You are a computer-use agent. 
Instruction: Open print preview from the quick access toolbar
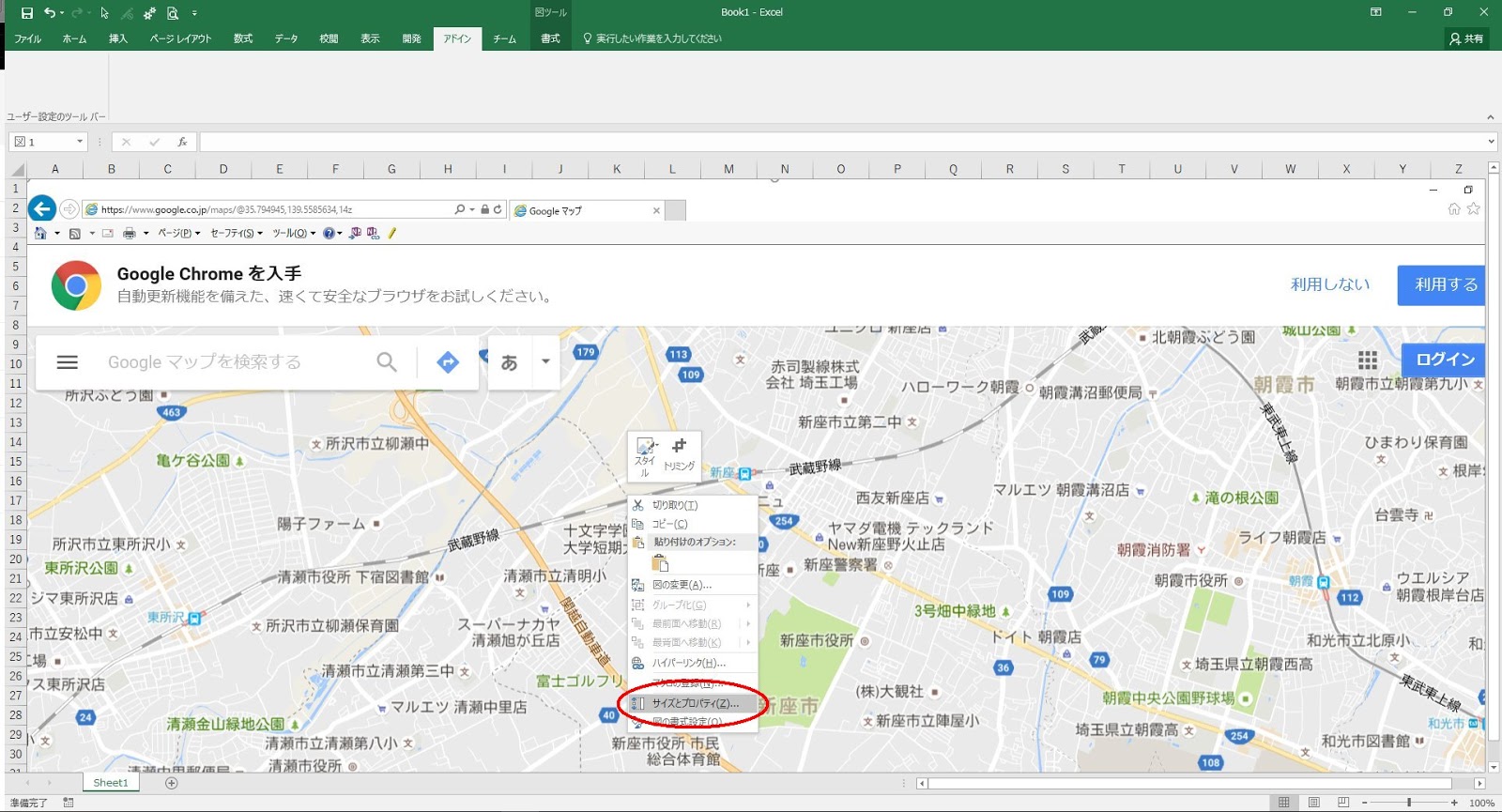tap(173, 13)
